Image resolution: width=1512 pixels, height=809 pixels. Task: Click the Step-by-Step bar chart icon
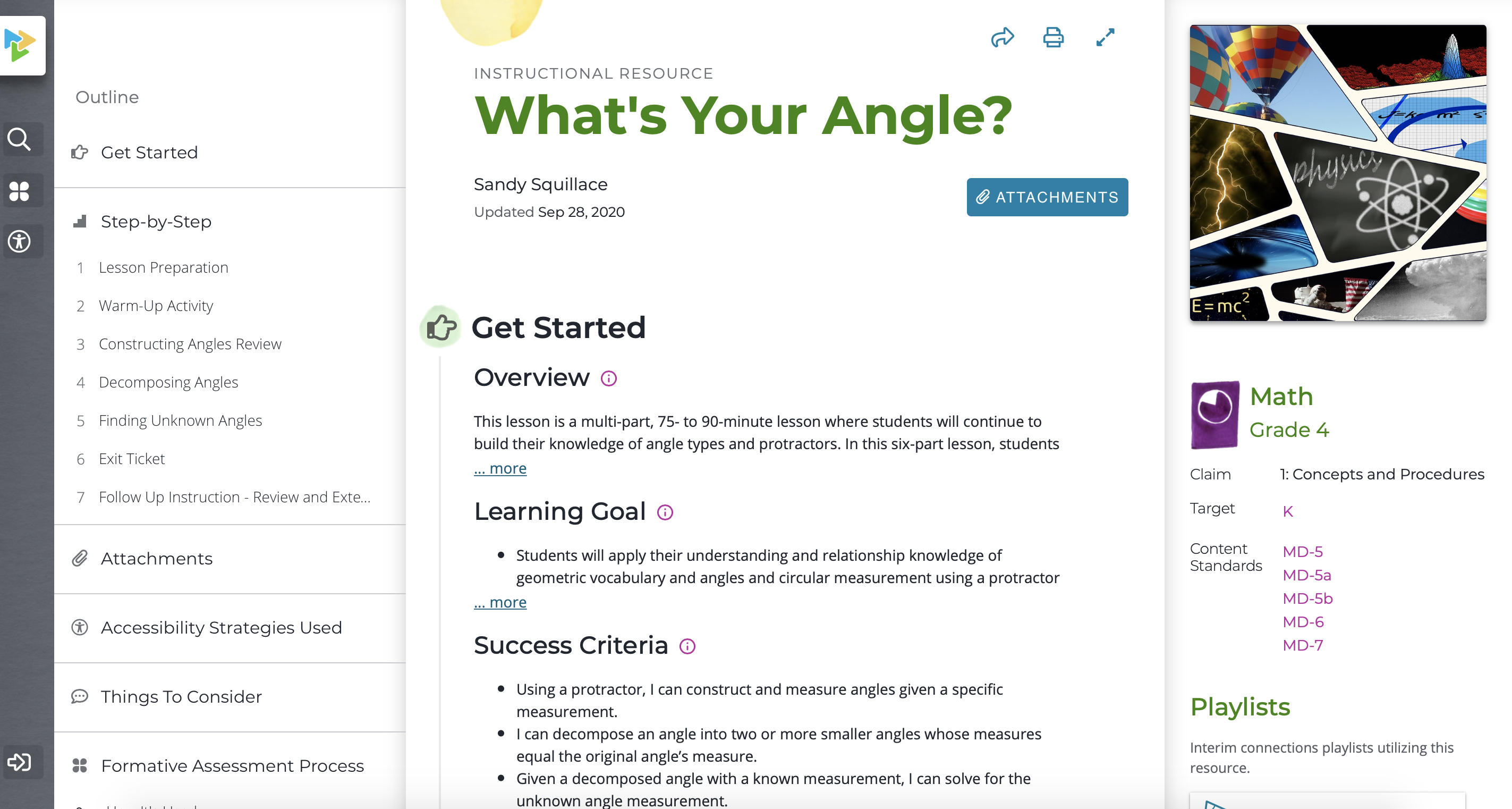point(80,222)
